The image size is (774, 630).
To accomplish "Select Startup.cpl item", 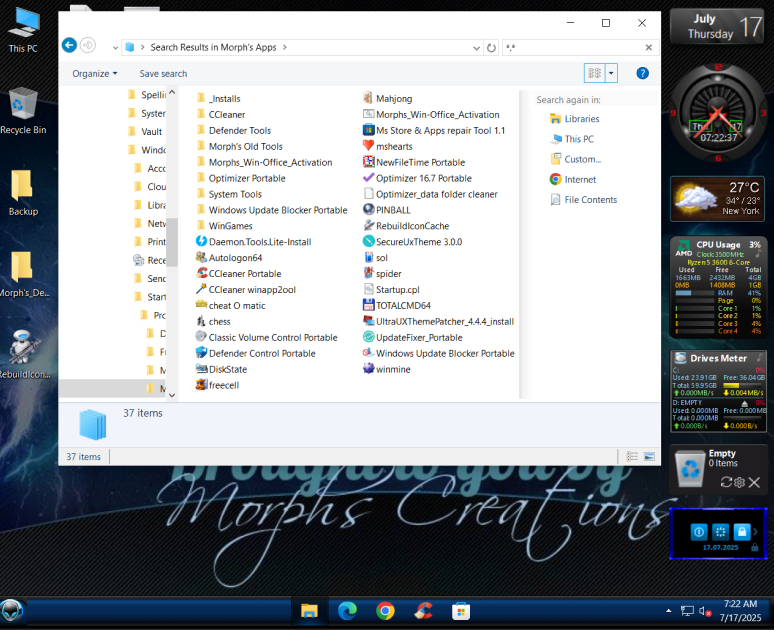I will pyautogui.click(x=391, y=289).
